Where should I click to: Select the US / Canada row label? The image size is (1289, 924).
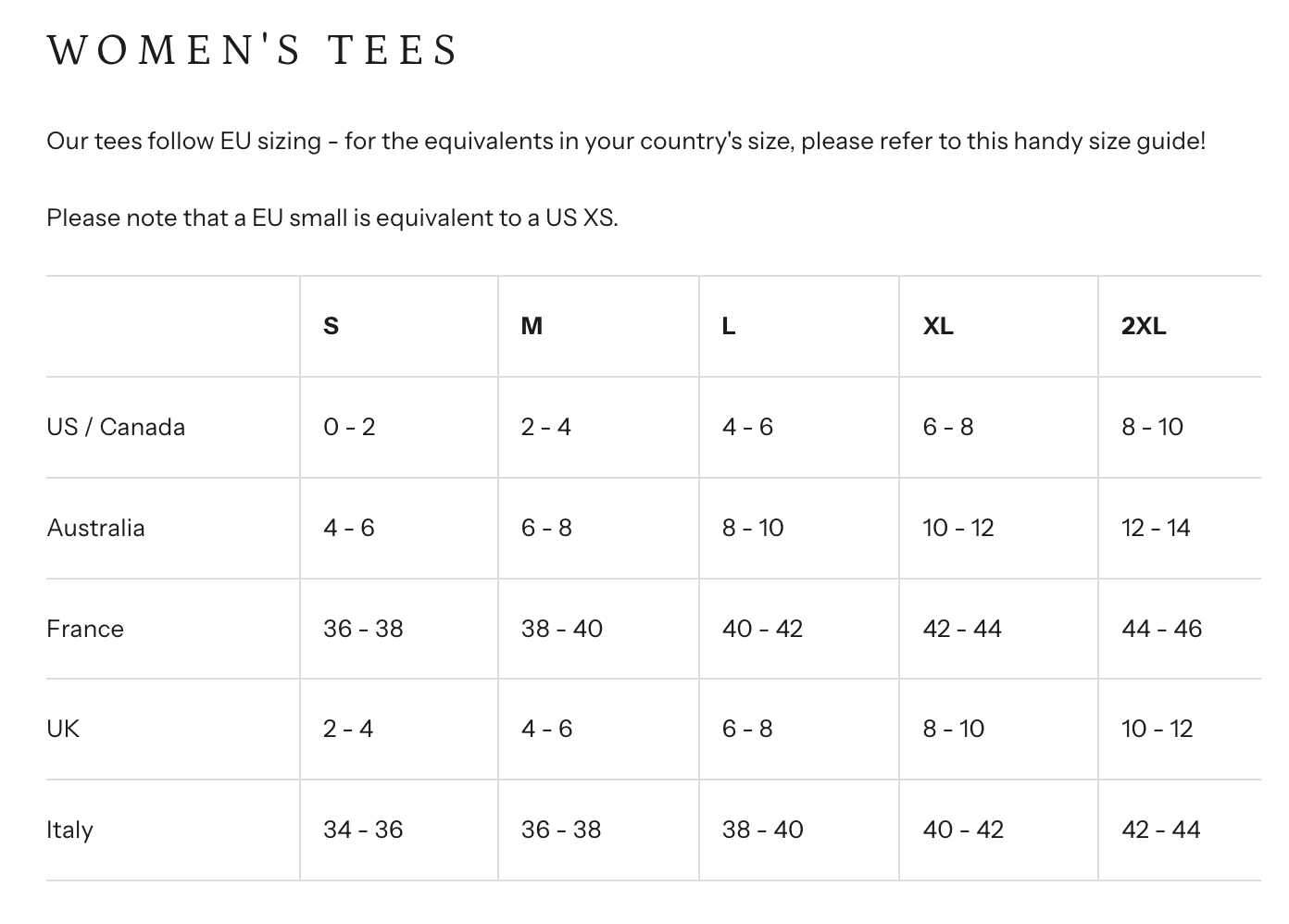(116, 427)
